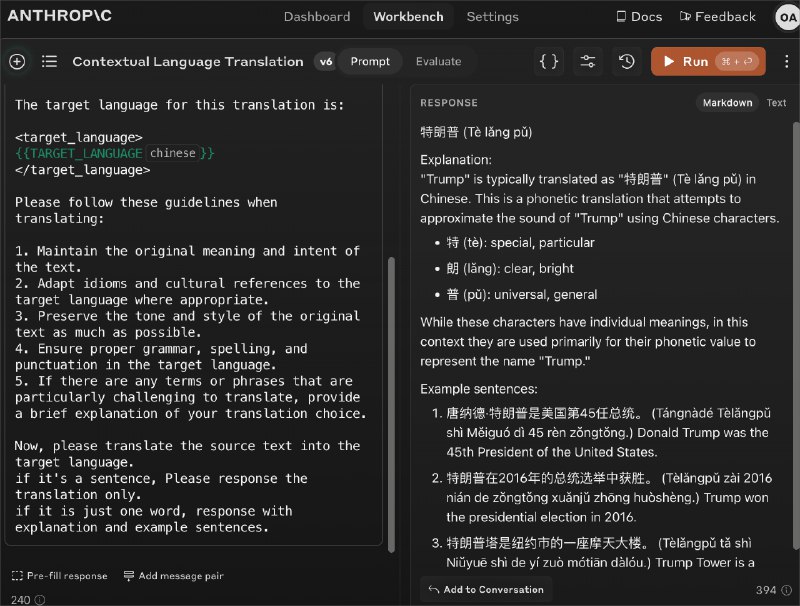Open model settings sliders icon

pyautogui.click(x=588, y=62)
